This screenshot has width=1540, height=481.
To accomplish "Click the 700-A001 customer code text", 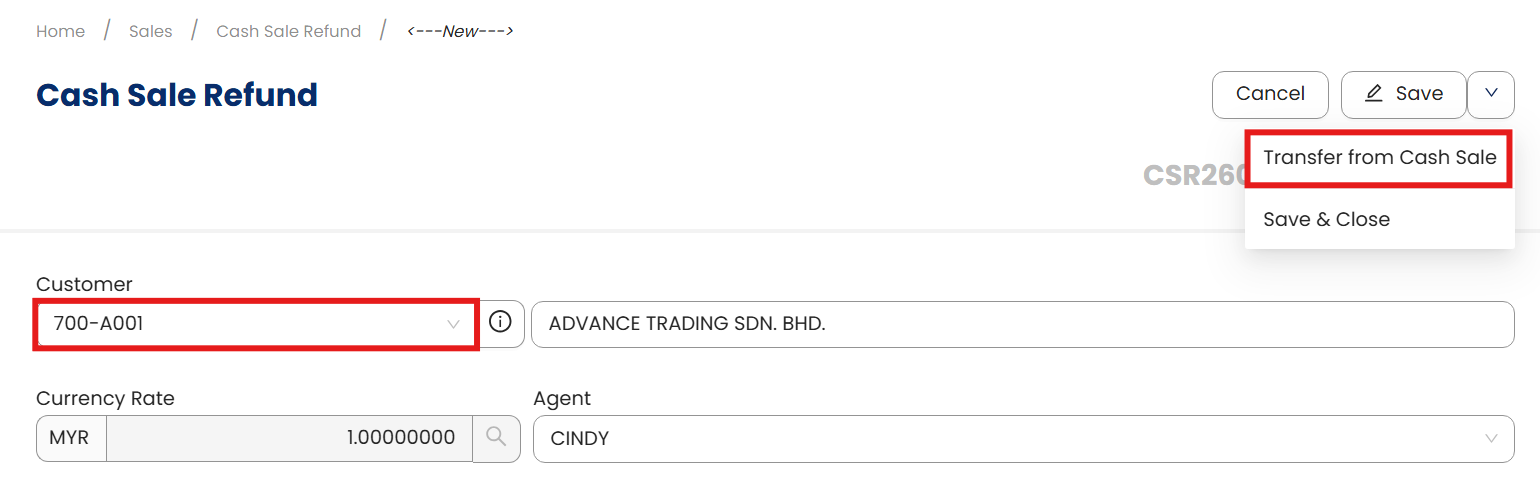I will (x=92, y=324).
